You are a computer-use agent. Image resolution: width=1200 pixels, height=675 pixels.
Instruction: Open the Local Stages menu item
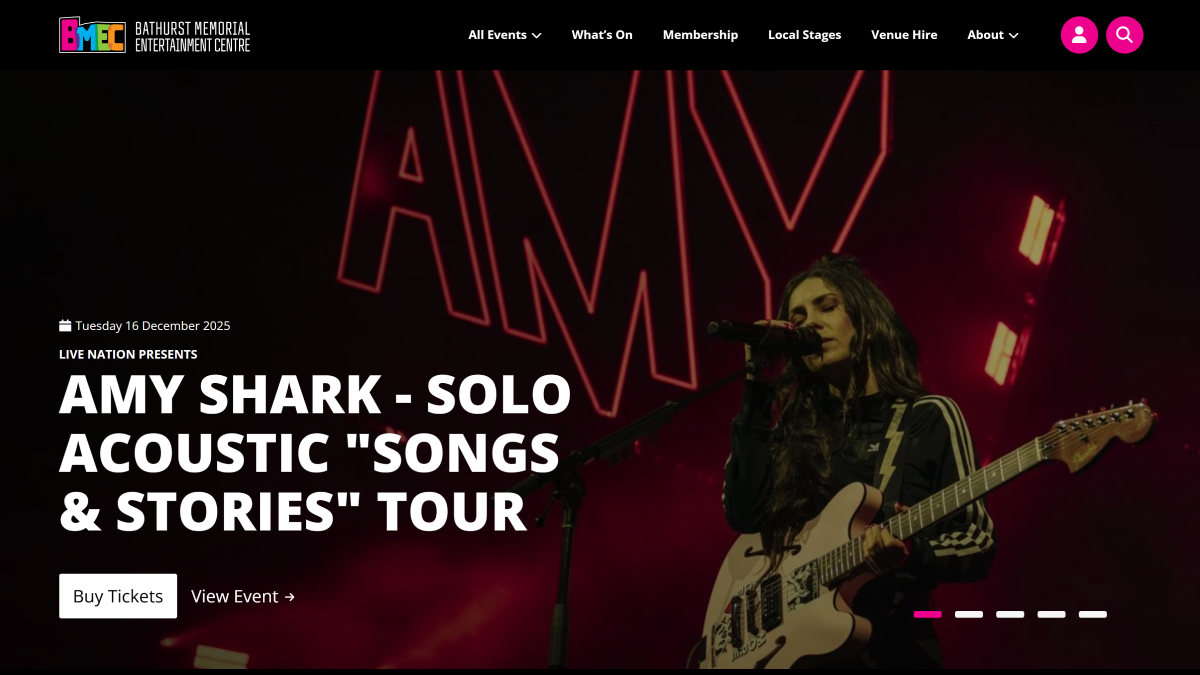tap(804, 35)
